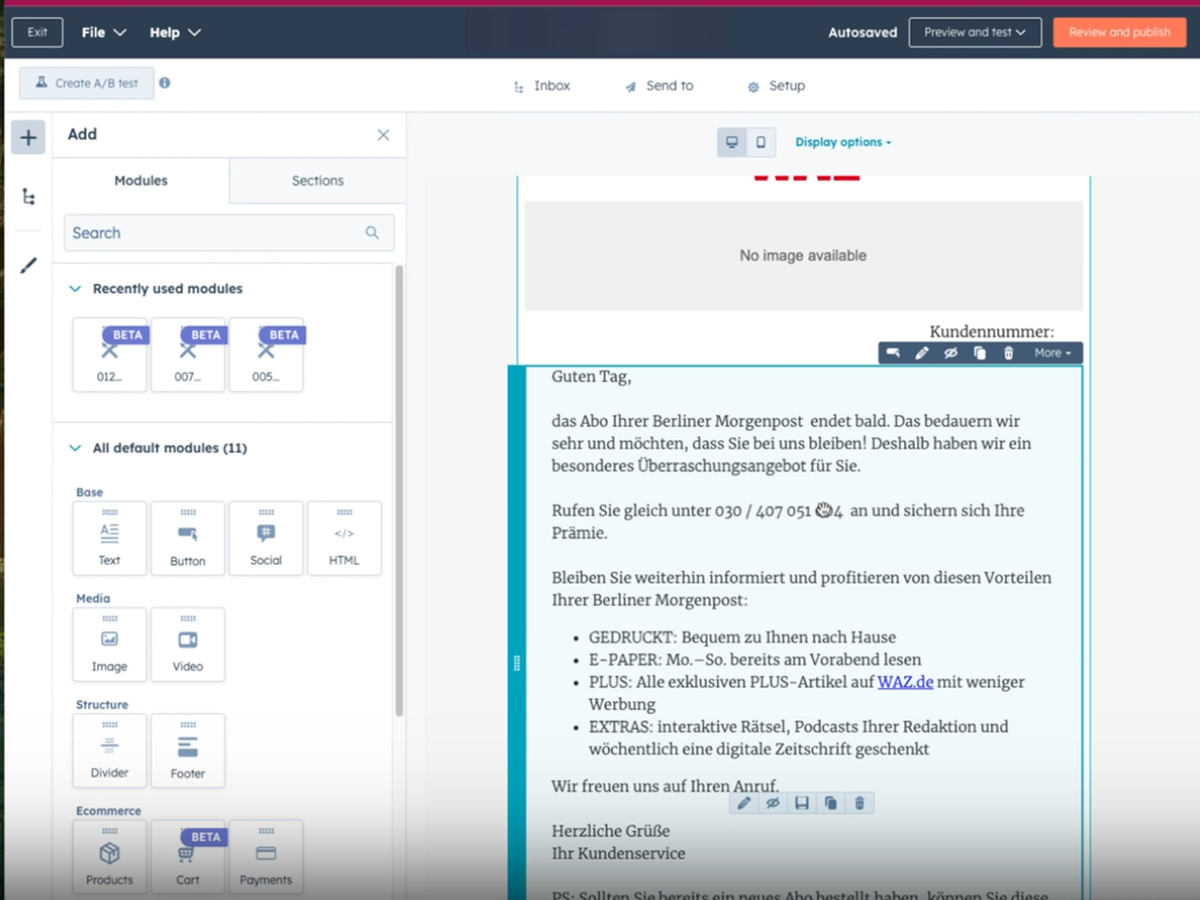
Task: Select mobile preview icon
Action: pyautogui.click(x=761, y=142)
